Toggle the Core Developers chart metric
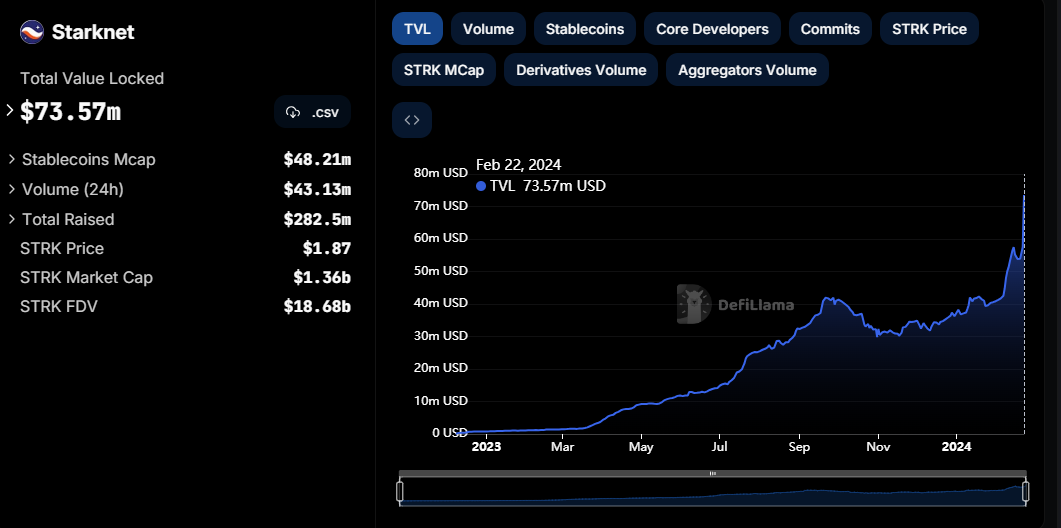Image resolution: width=1061 pixels, height=528 pixels. click(712, 29)
